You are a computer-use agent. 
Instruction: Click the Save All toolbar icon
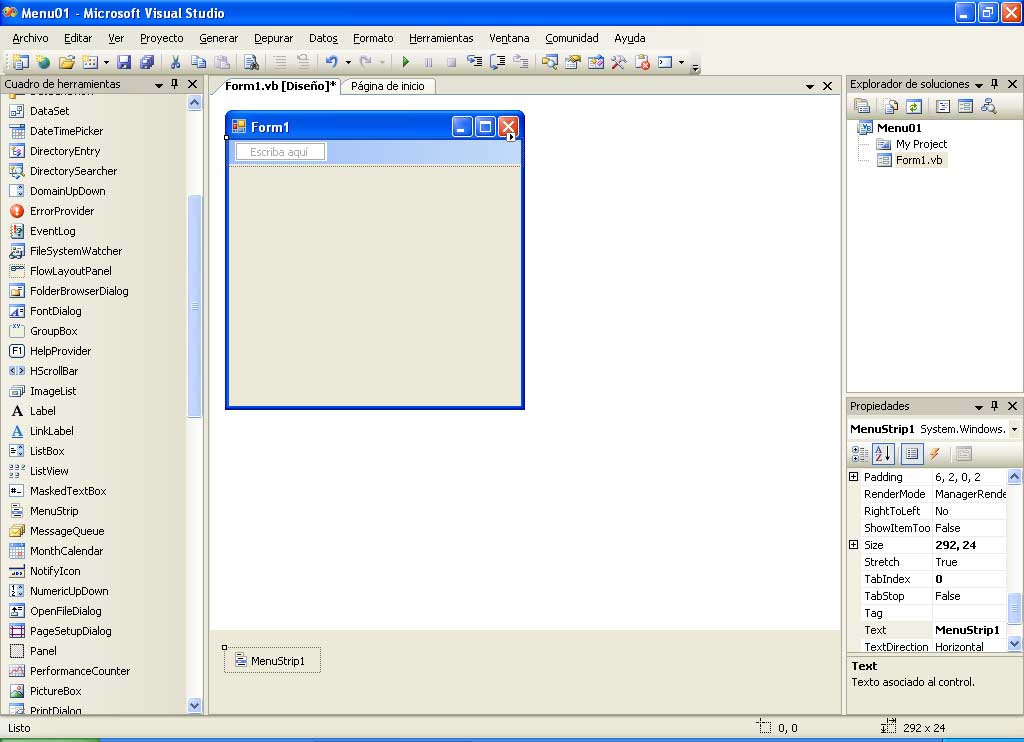147,62
